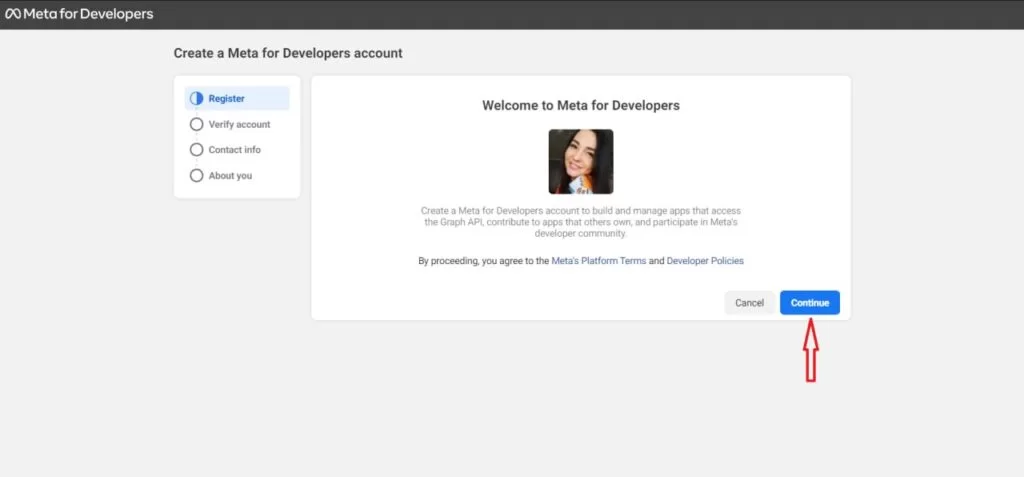Viewport: 1024px width, 477px height.
Task: Click the half-filled Register step icon
Action: pos(197,99)
